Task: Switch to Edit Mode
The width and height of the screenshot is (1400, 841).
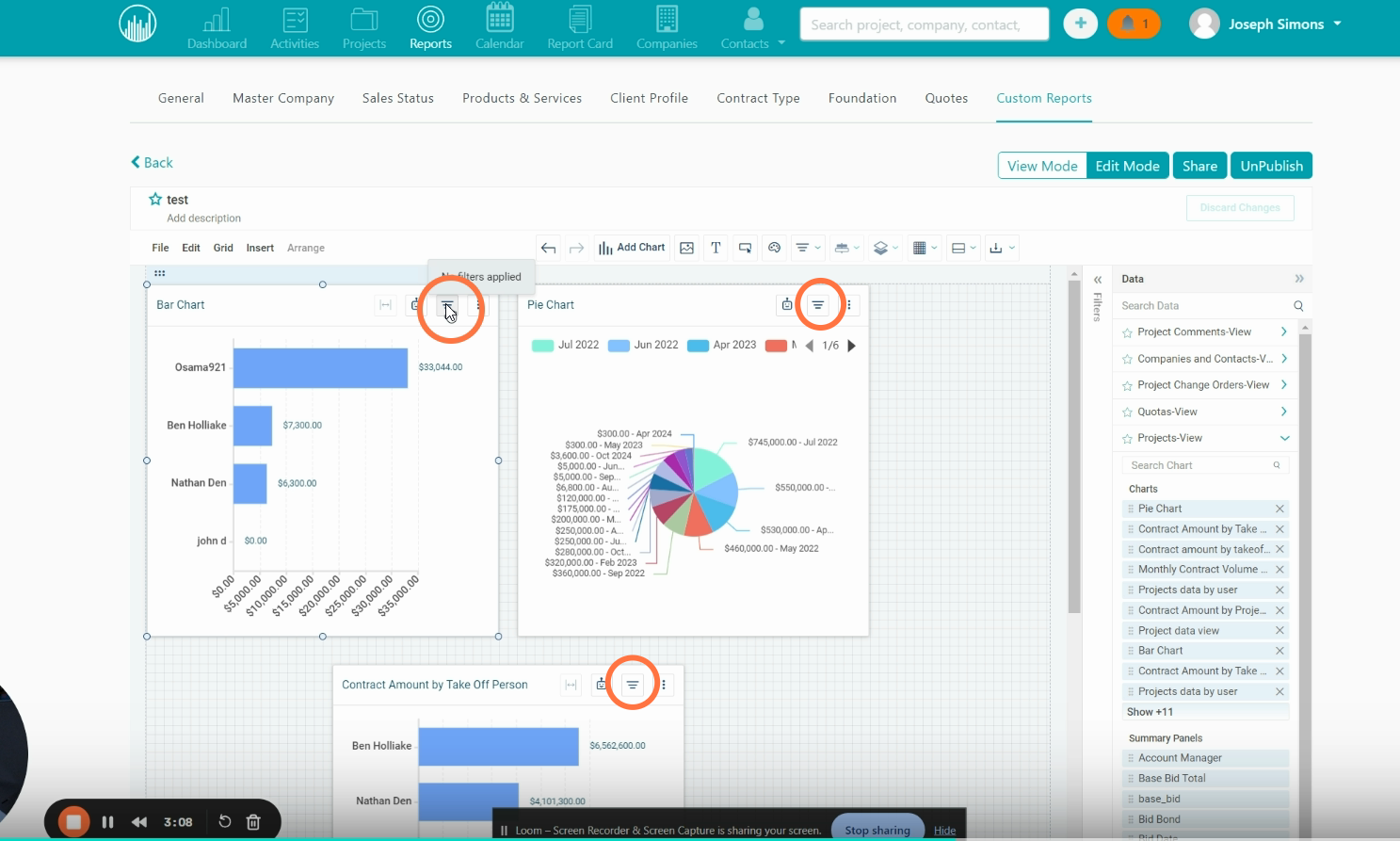Action: click(1127, 166)
